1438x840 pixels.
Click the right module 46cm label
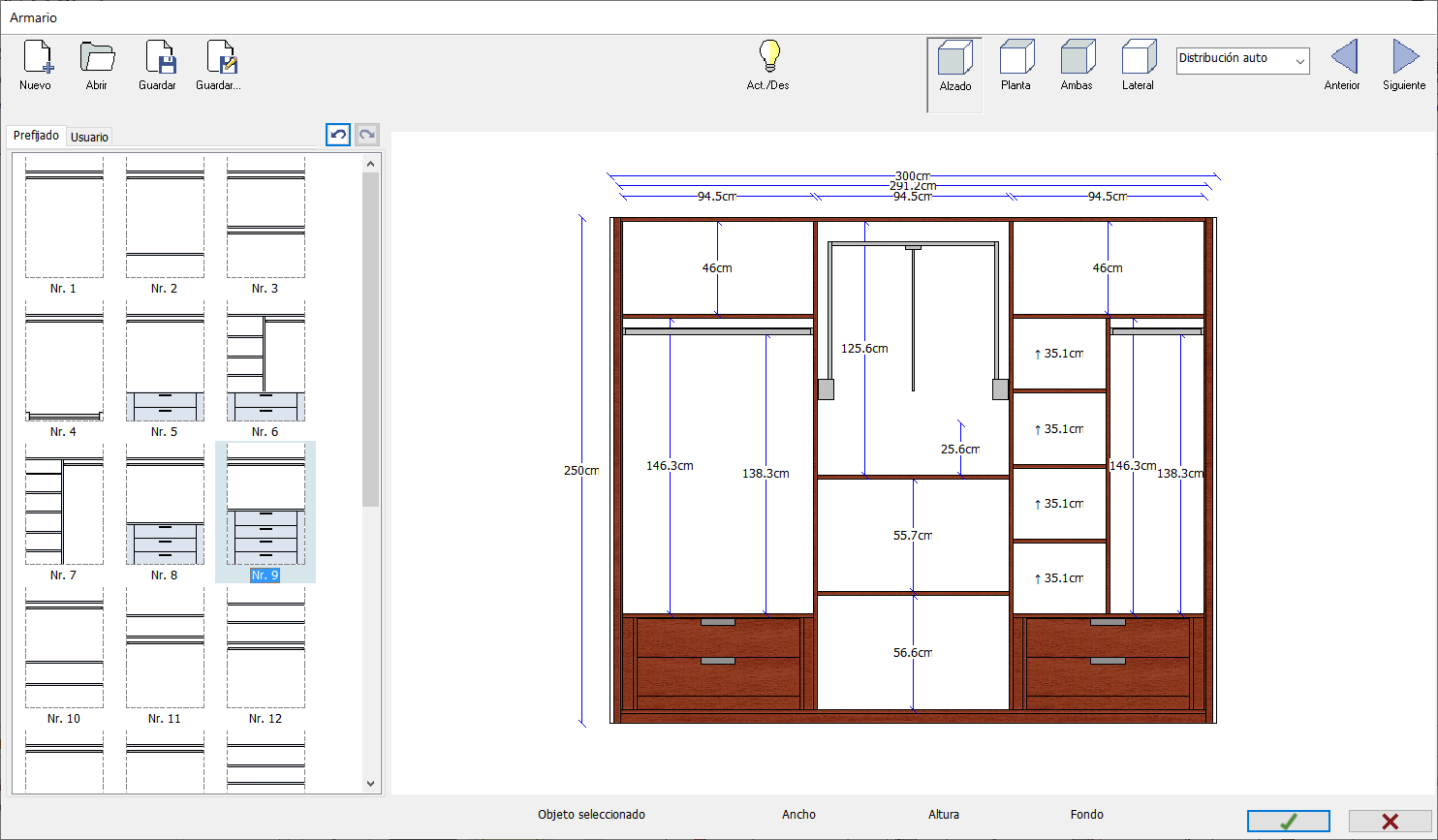(x=1108, y=268)
